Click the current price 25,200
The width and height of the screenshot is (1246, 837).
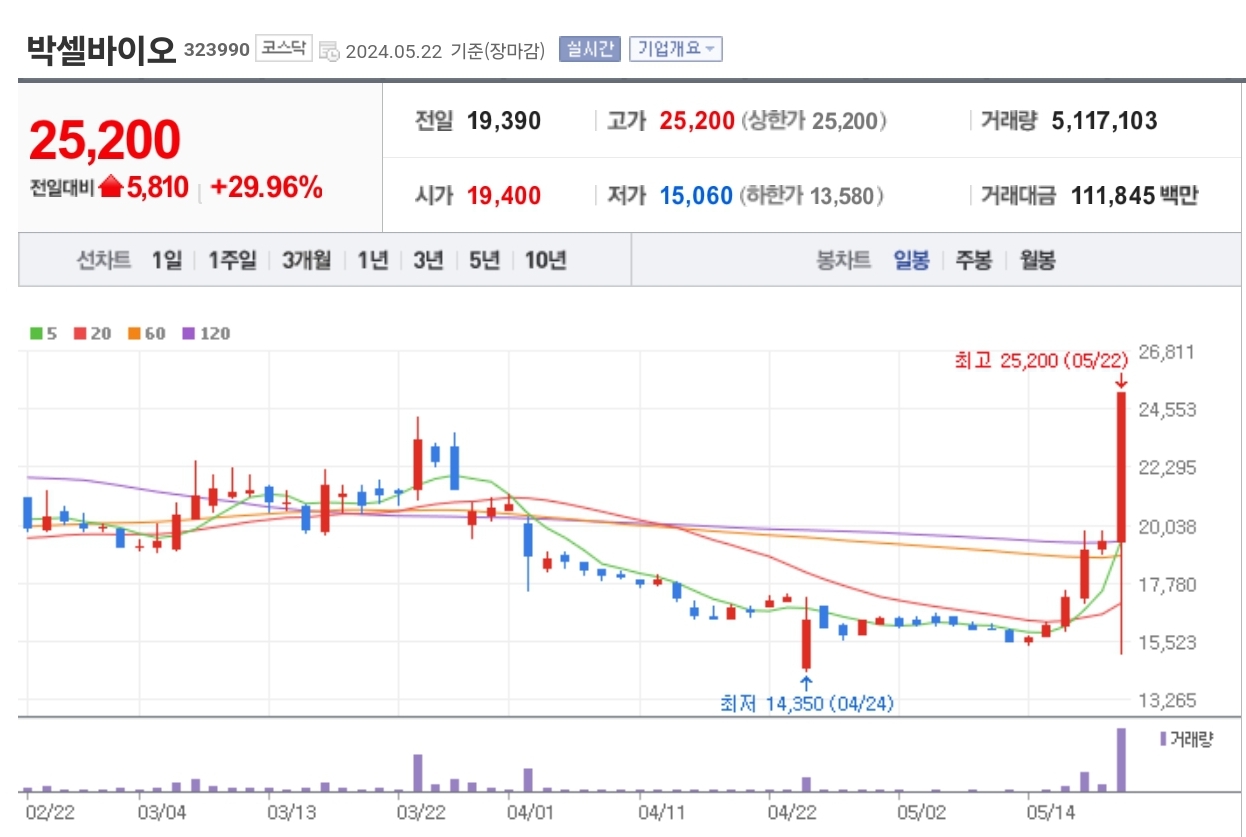click(x=105, y=140)
